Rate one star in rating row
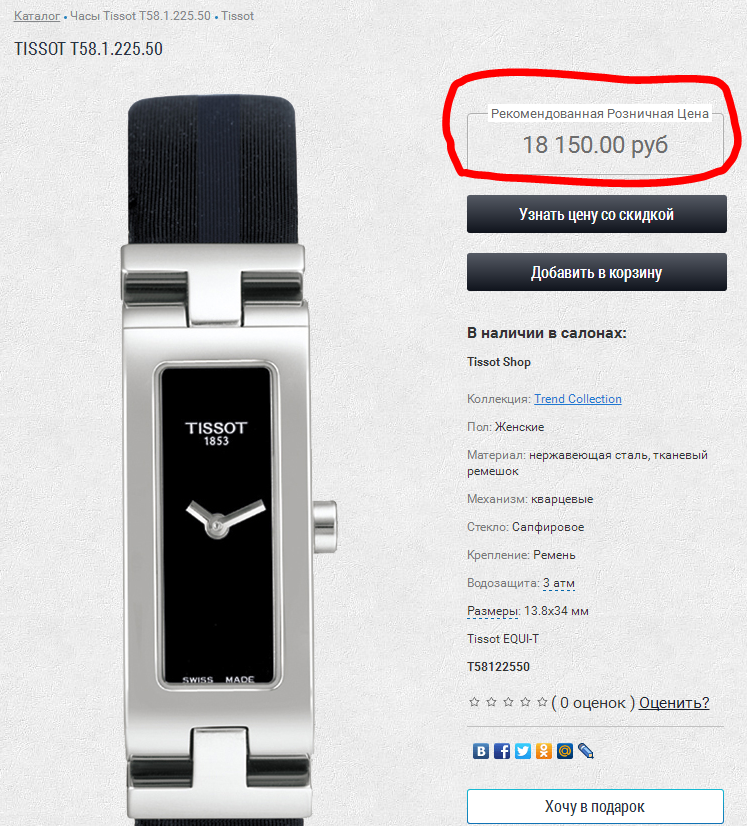This screenshot has width=747, height=826. (x=474, y=702)
